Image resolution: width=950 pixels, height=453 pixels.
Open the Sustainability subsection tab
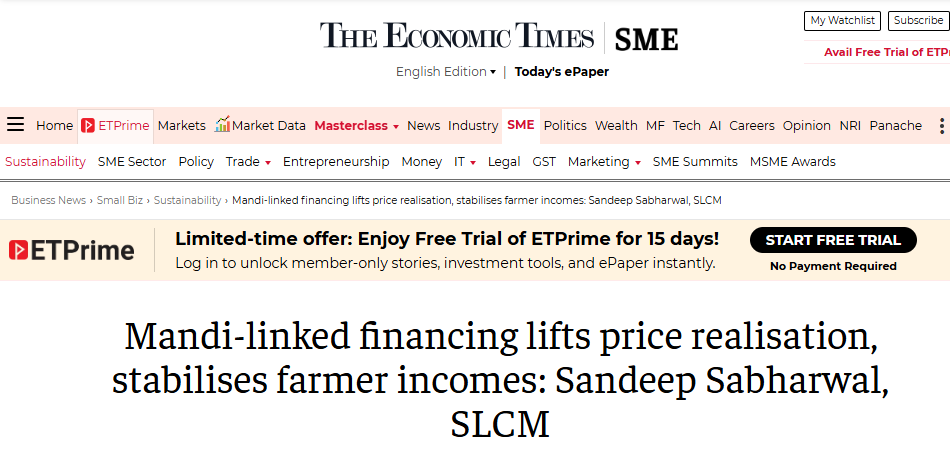(x=45, y=161)
